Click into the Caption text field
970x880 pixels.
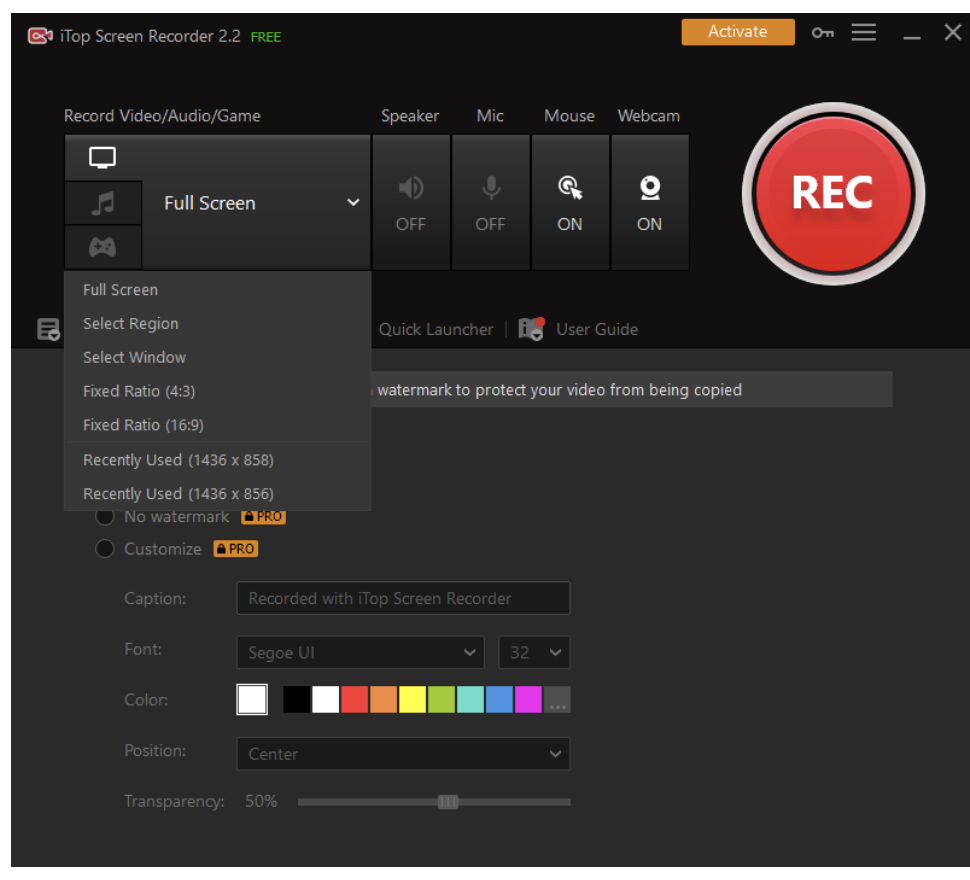403,598
